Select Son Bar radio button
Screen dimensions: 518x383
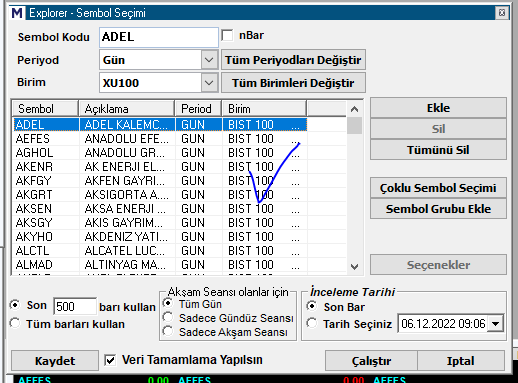click(312, 306)
